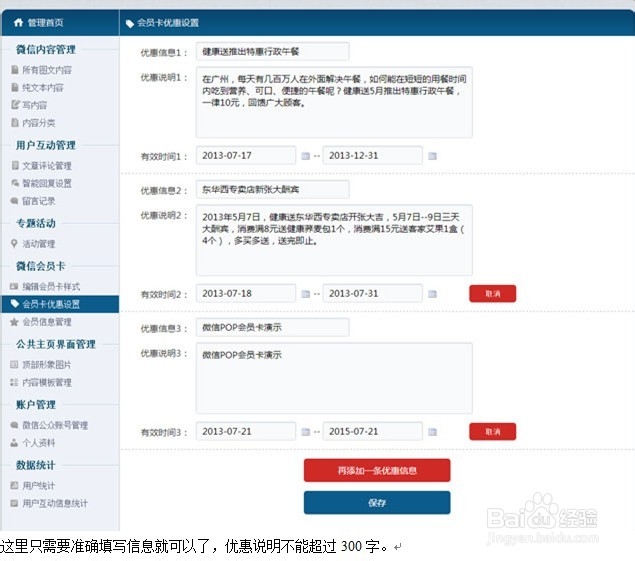Screen dimensions: 635x561
Task: Click the 优惠信息2 text field
Action: [273, 189]
